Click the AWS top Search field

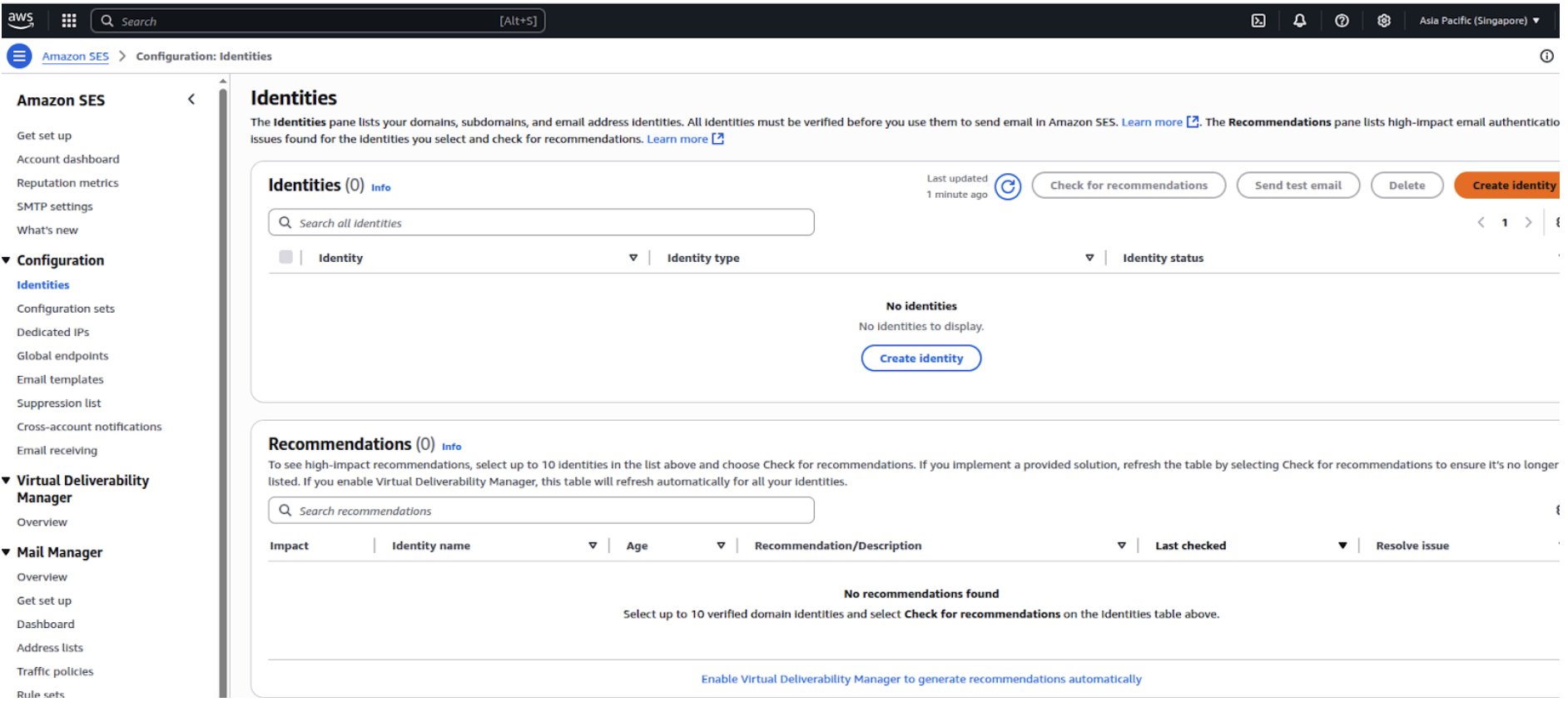point(318,21)
